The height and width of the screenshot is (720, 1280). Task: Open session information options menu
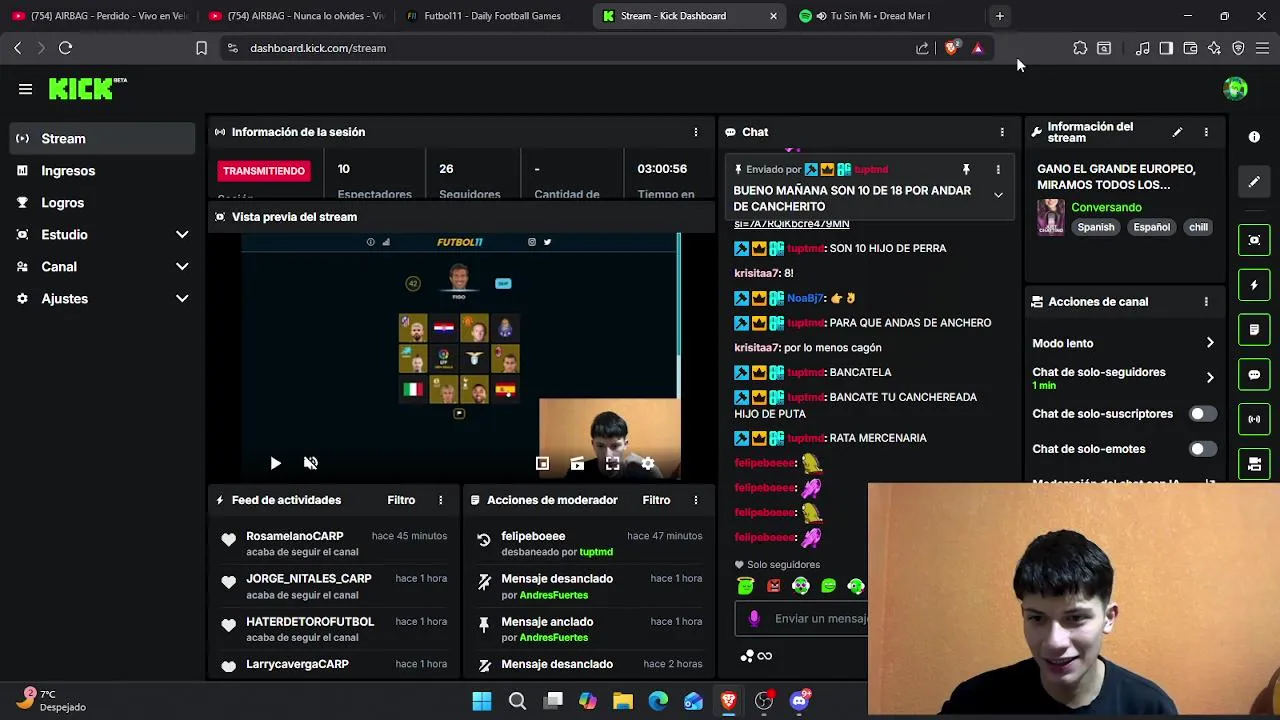pyautogui.click(x=696, y=132)
